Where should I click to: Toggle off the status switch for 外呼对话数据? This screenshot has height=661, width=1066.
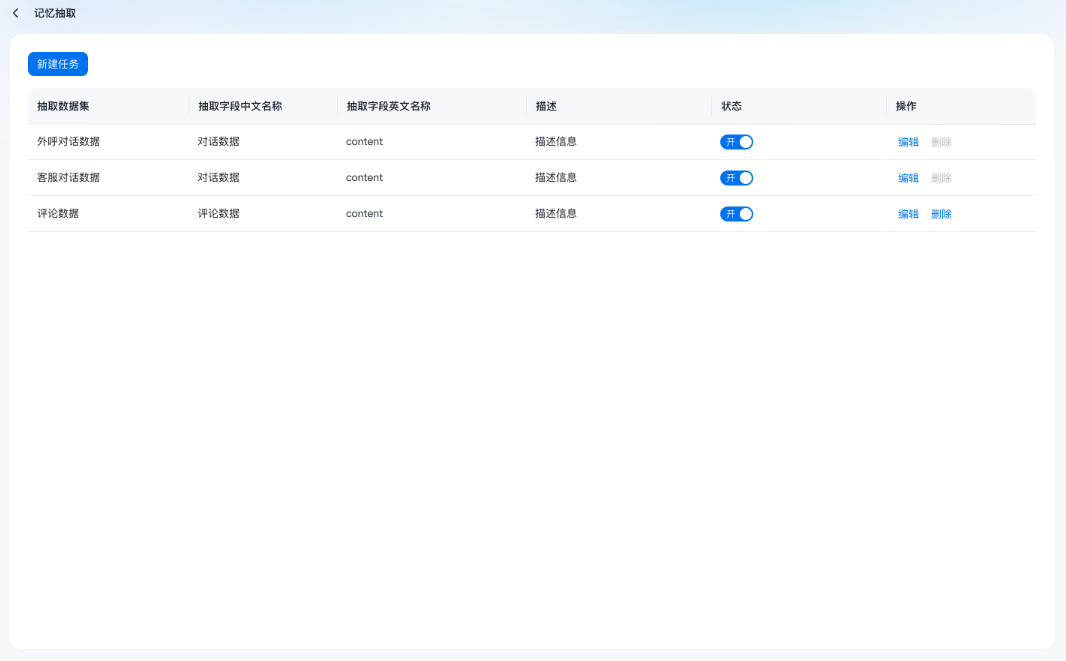coord(737,141)
